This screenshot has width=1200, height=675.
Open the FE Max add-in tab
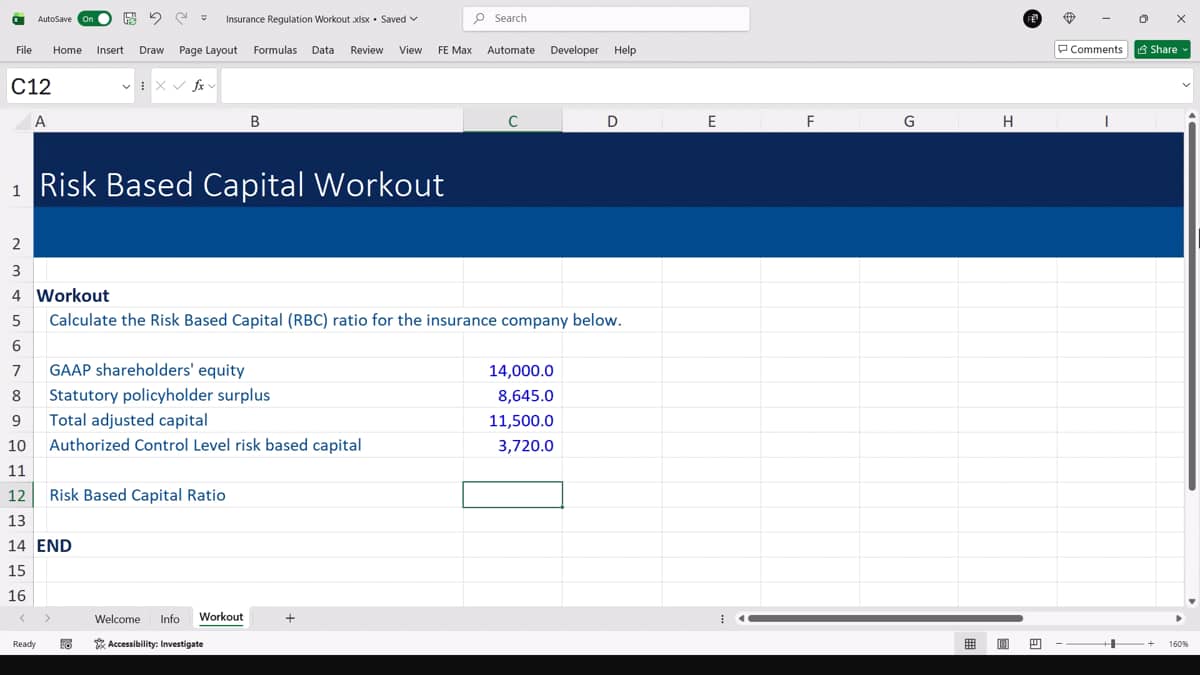point(455,50)
